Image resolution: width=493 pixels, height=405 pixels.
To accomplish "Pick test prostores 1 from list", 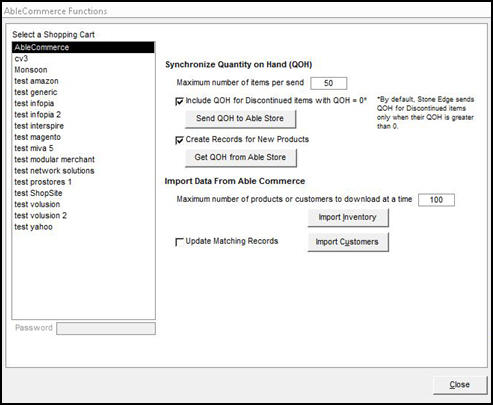I will (83, 182).
